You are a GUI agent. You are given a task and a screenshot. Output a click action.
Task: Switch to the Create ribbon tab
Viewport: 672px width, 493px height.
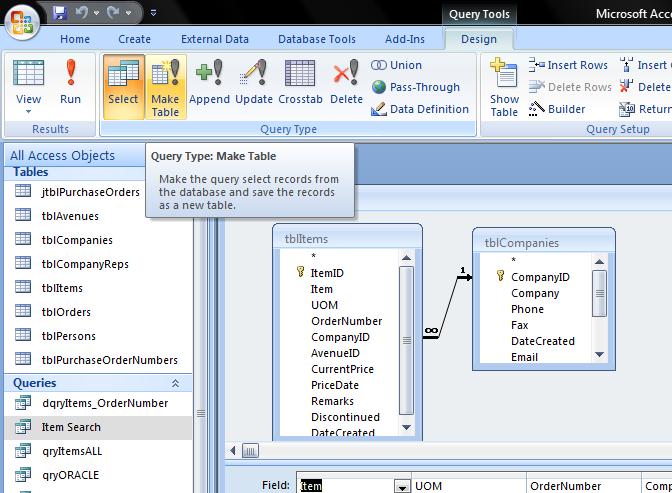point(134,39)
